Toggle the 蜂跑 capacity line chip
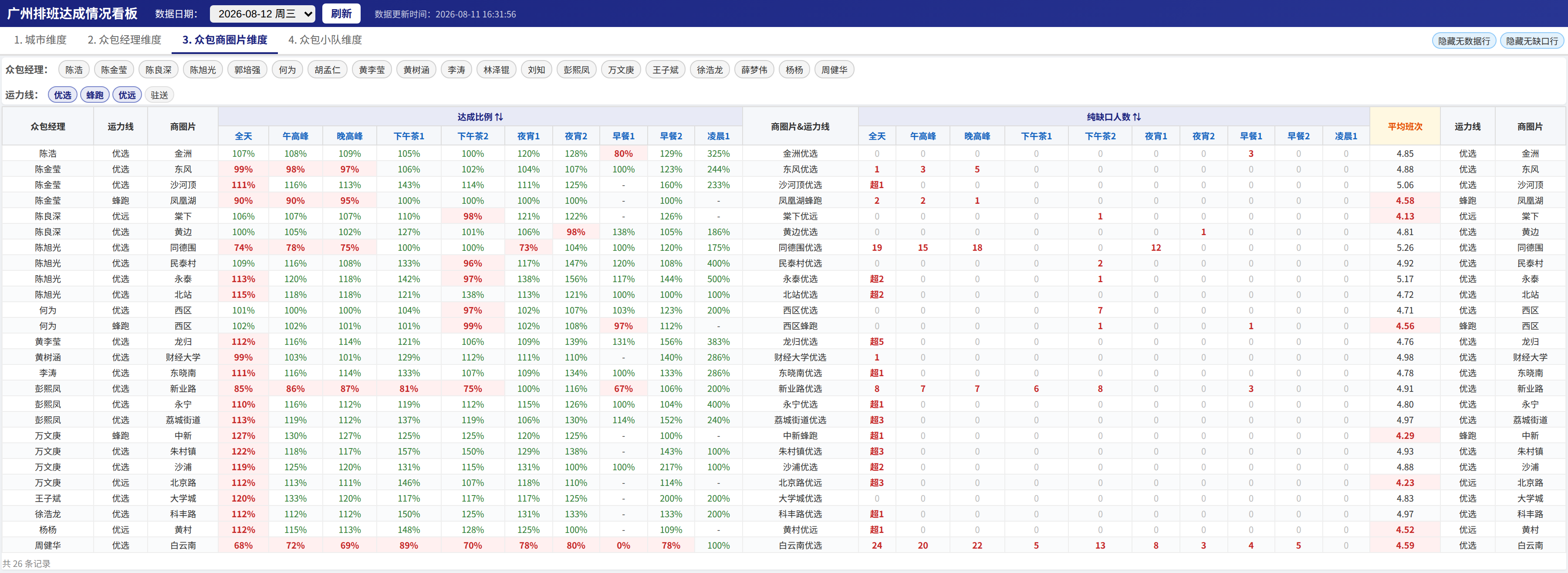The width and height of the screenshot is (1568, 573). point(95,95)
